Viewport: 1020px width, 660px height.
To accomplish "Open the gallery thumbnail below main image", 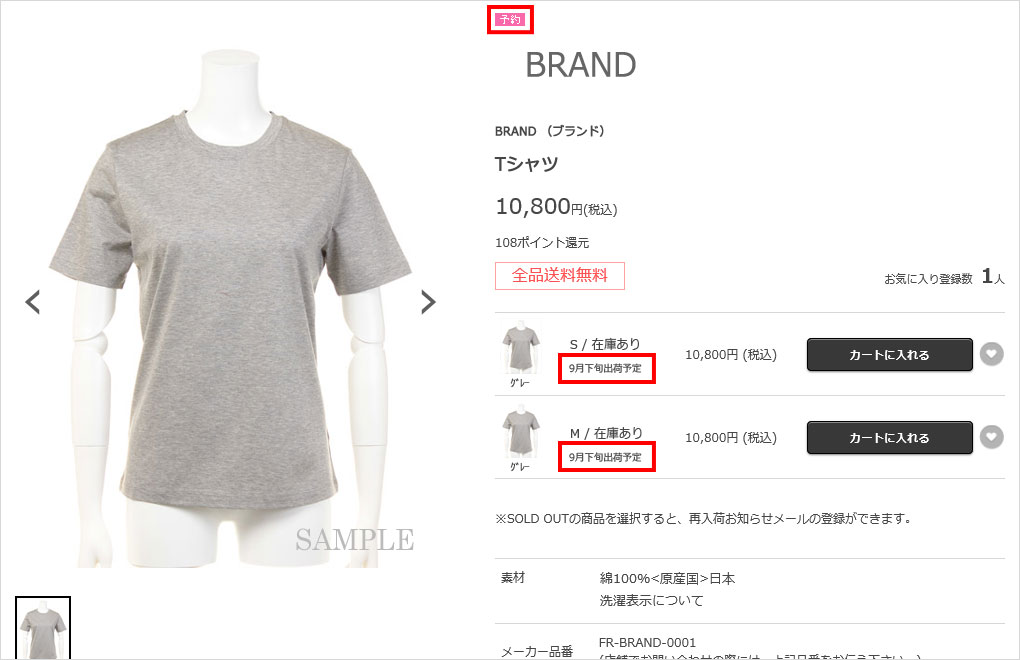I will pos(43,628).
